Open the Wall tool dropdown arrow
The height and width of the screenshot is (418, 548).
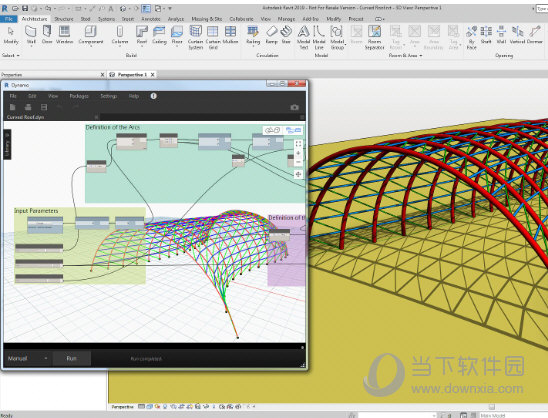[x=31, y=45]
